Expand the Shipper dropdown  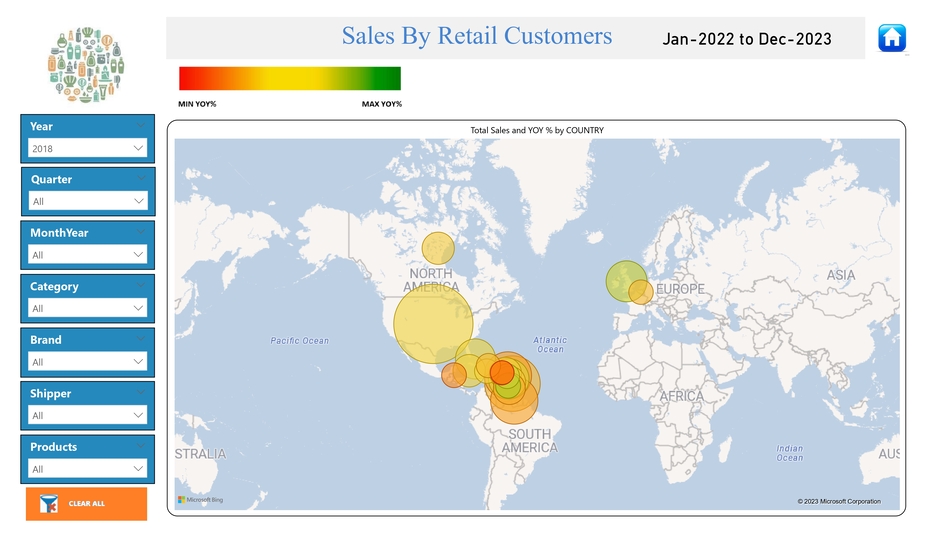click(x=87, y=415)
